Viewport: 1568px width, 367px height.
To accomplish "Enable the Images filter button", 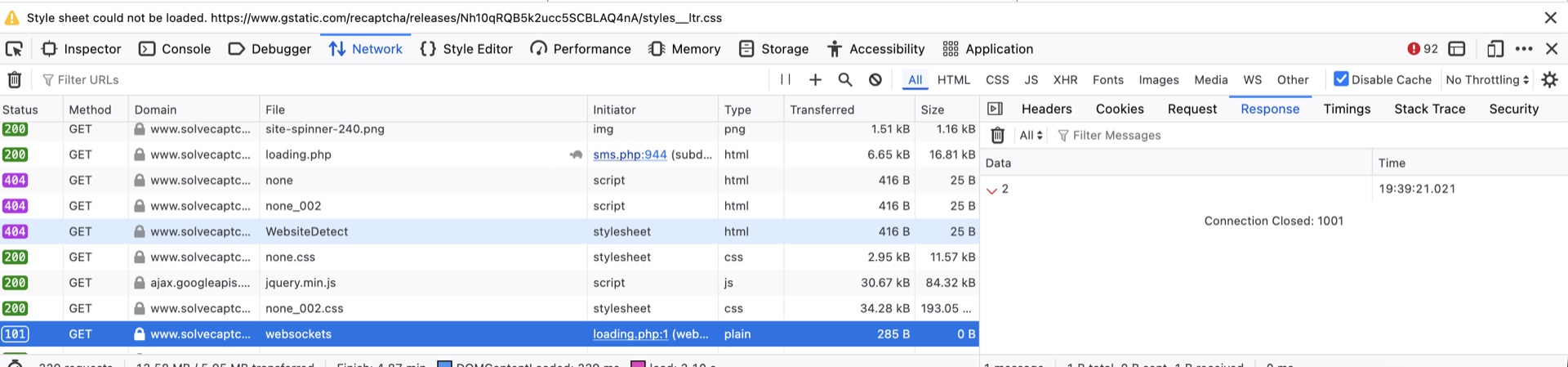I will [1158, 80].
